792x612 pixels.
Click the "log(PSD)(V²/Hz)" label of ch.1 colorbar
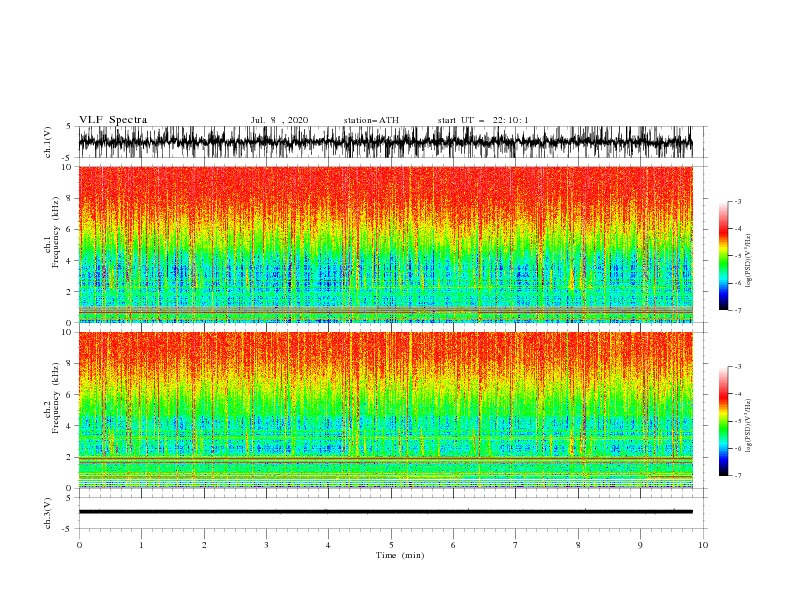749,261
